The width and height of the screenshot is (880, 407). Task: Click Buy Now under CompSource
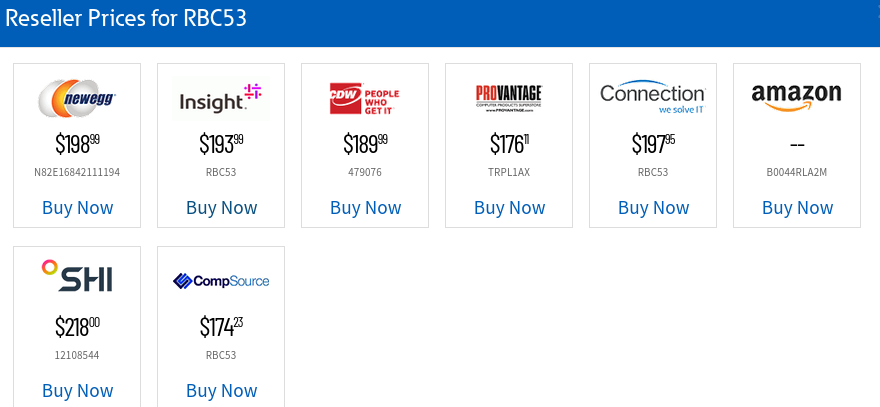(x=221, y=390)
